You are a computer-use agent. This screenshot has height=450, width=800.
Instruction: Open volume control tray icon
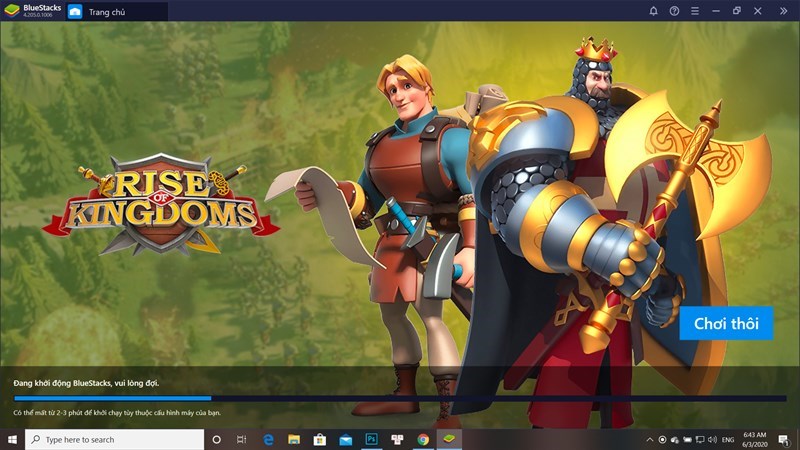[x=713, y=439]
